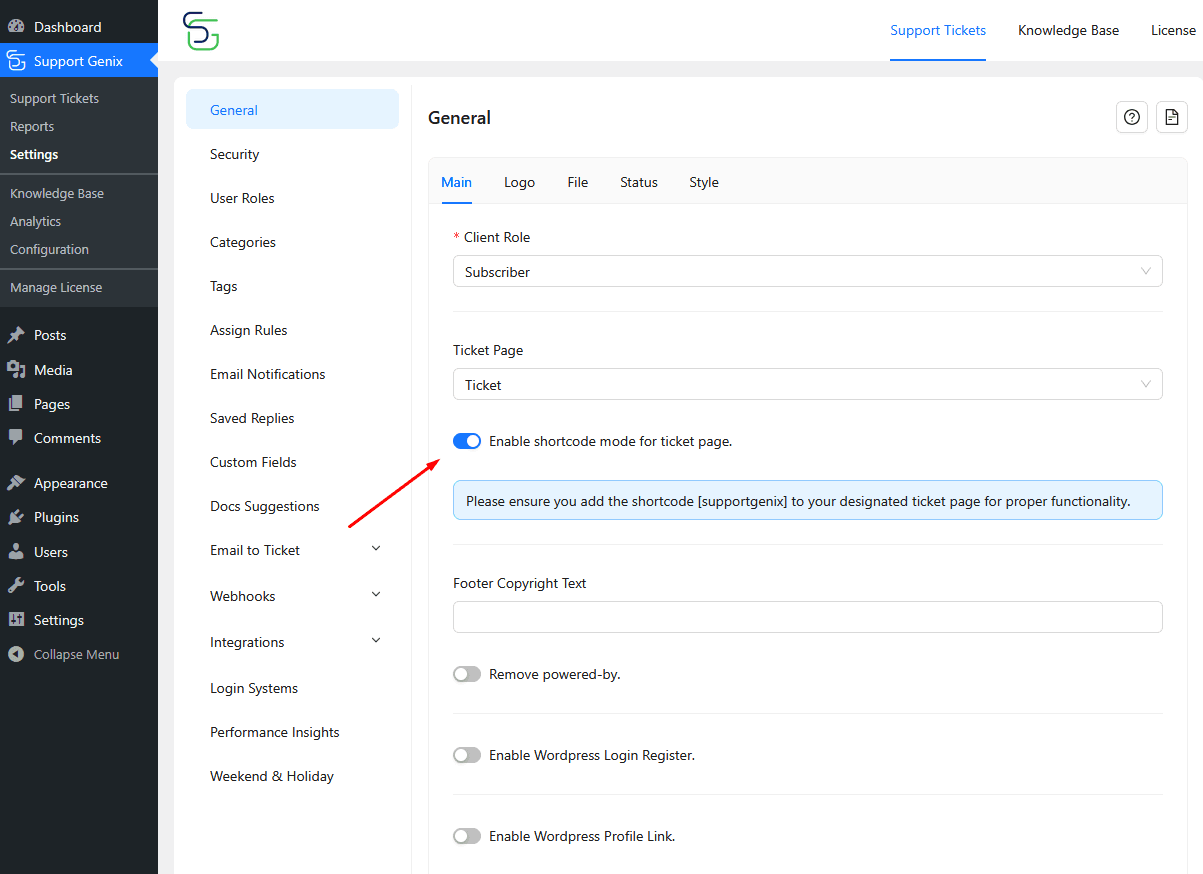Click Analytics link in WordPress sidebar
Screen dimensions: 1203x874
tap(35, 221)
